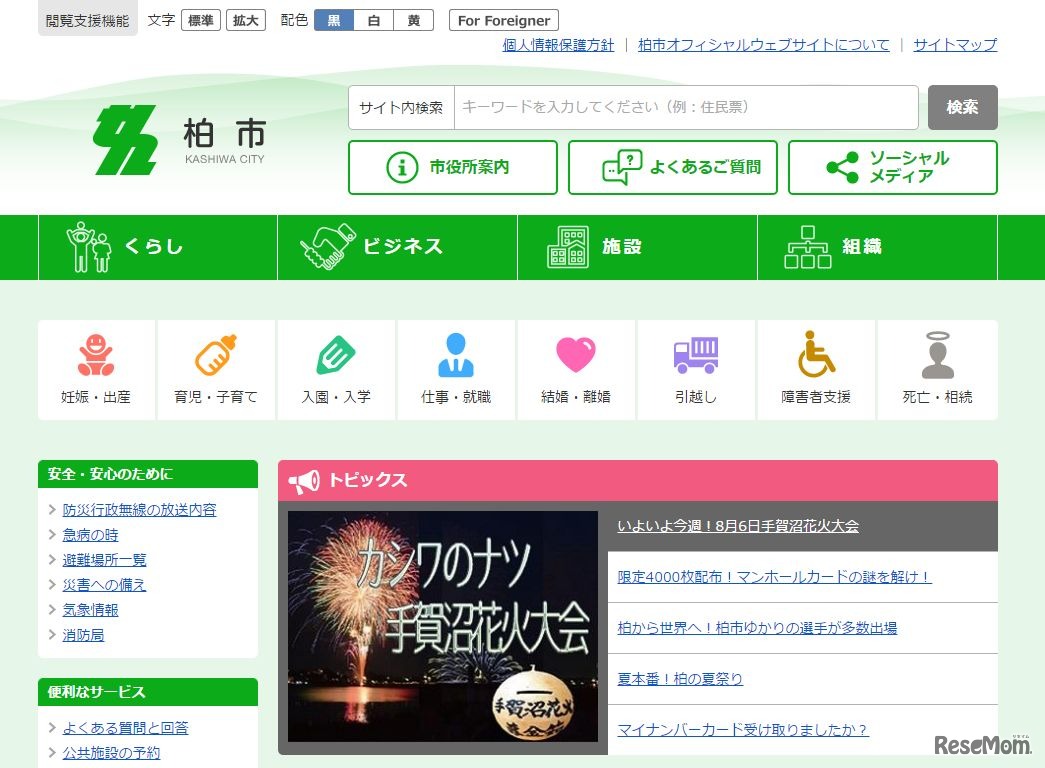Click the 入園・入学 pencil icon
1045x768 pixels.
(336, 368)
